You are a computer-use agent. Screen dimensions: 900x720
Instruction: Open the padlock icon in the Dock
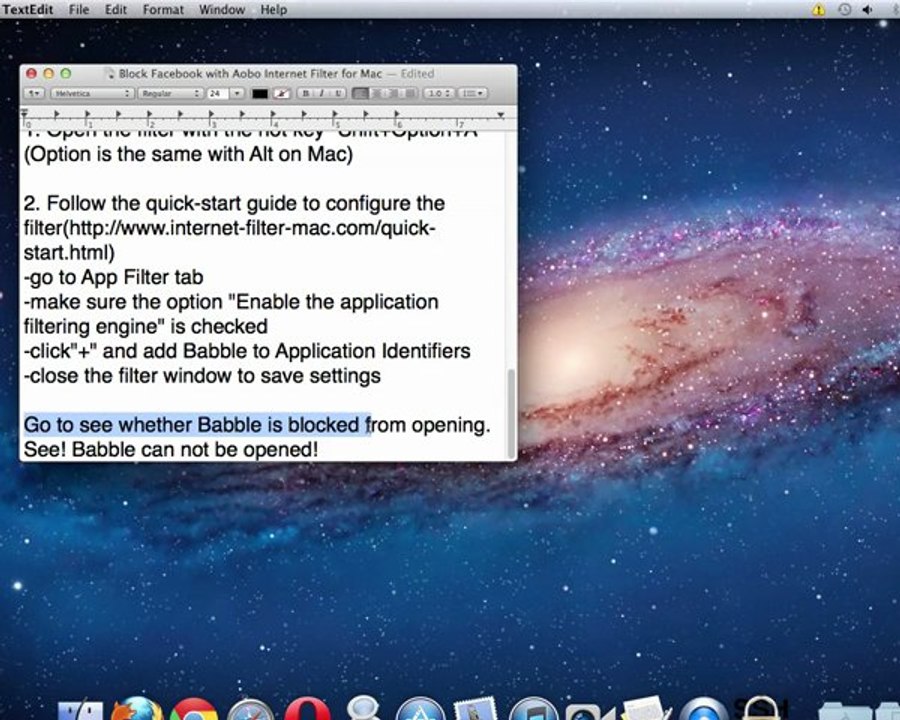click(761, 709)
